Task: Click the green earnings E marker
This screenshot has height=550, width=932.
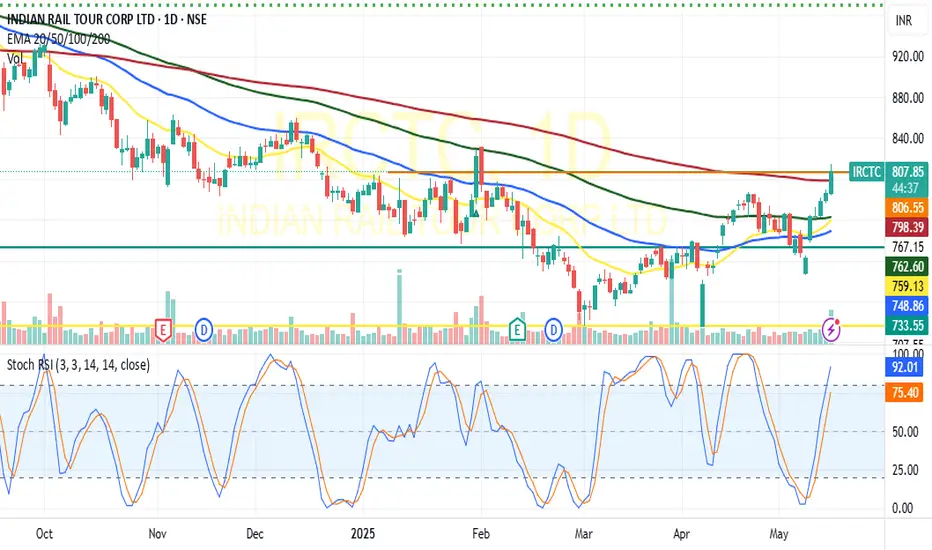Action: [x=517, y=329]
